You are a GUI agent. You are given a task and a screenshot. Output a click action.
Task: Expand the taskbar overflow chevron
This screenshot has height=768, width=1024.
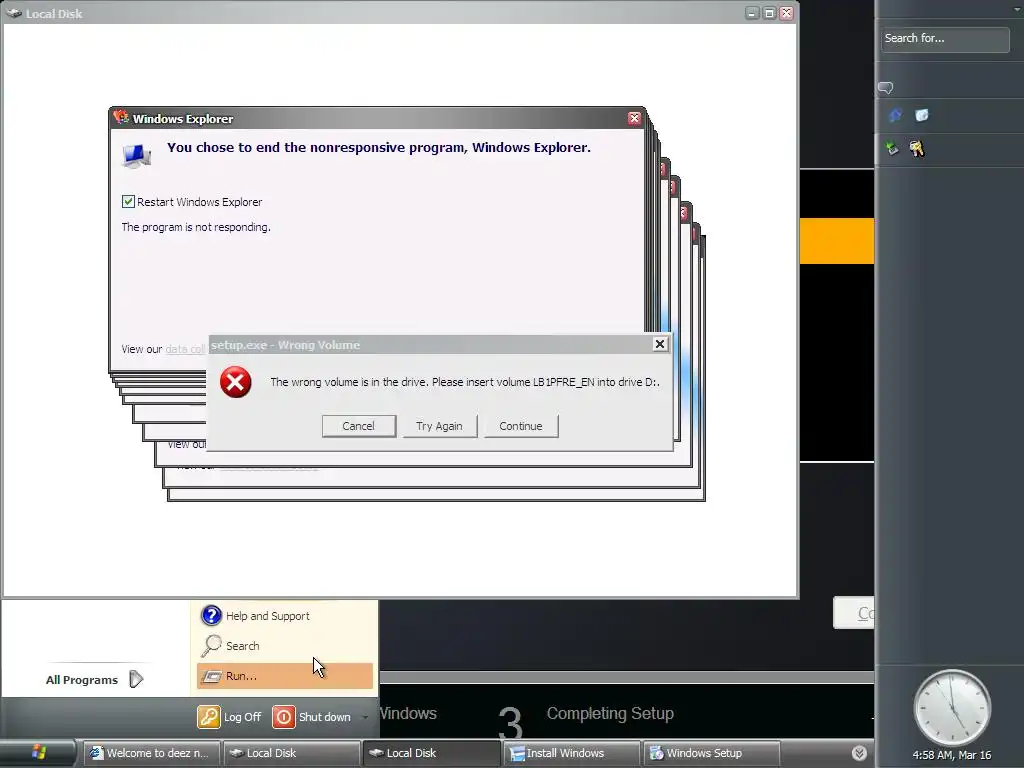point(859,753)
